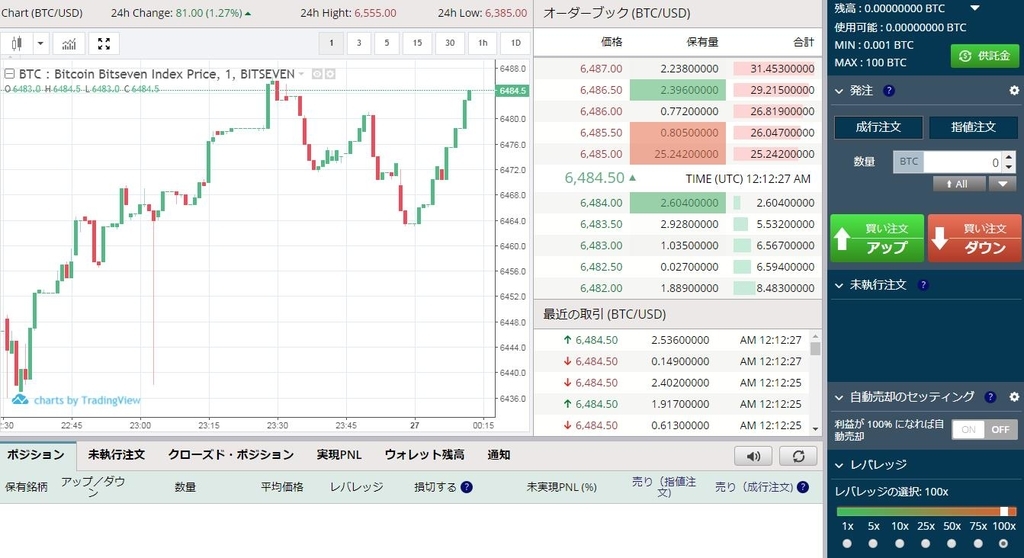The image size is (1024, 558).
Task: Click the quantity stepper arrows
Action: pyautogui.click(x=1009, y=162)
